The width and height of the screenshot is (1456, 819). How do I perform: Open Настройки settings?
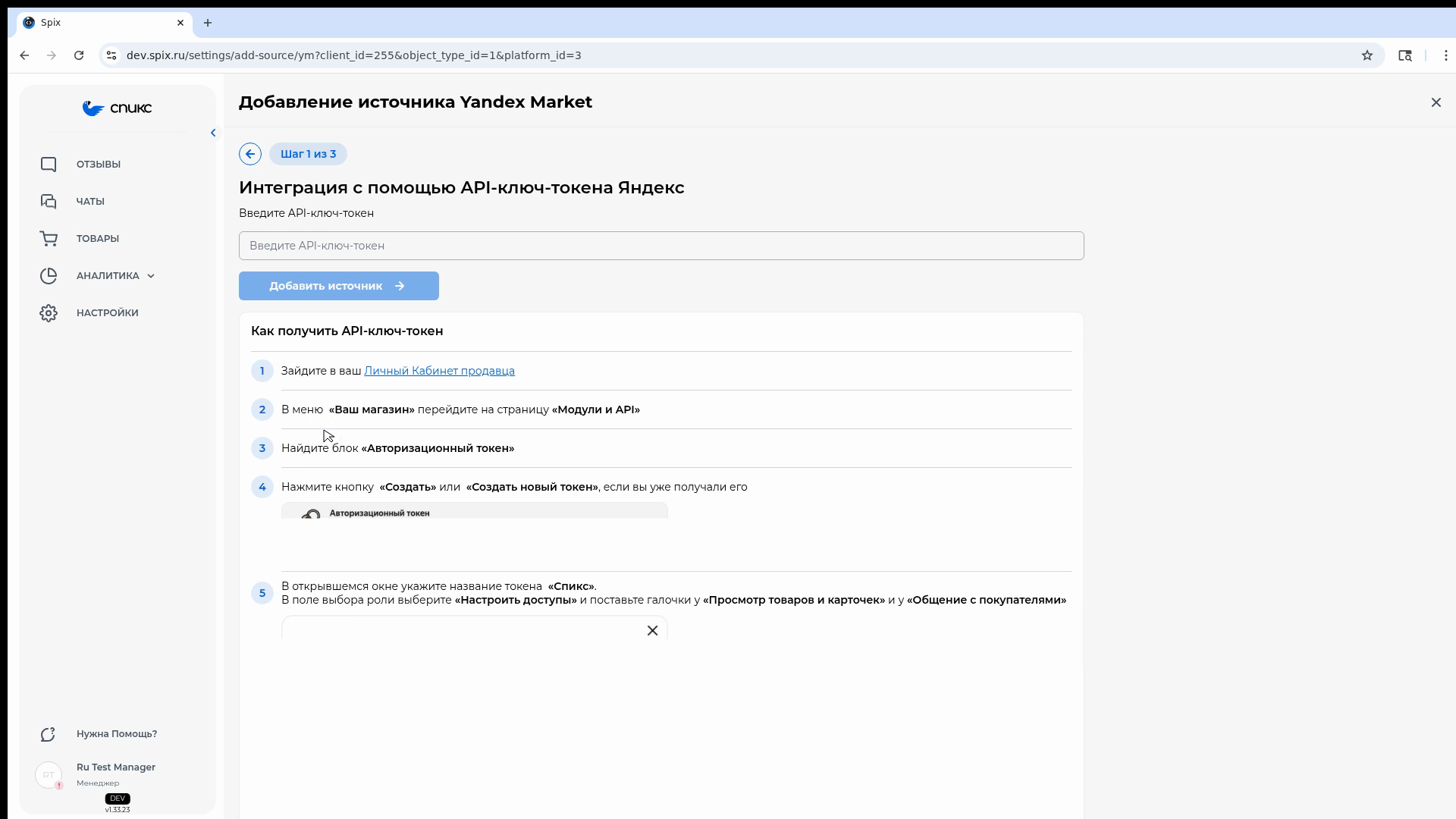coord(108,313)
